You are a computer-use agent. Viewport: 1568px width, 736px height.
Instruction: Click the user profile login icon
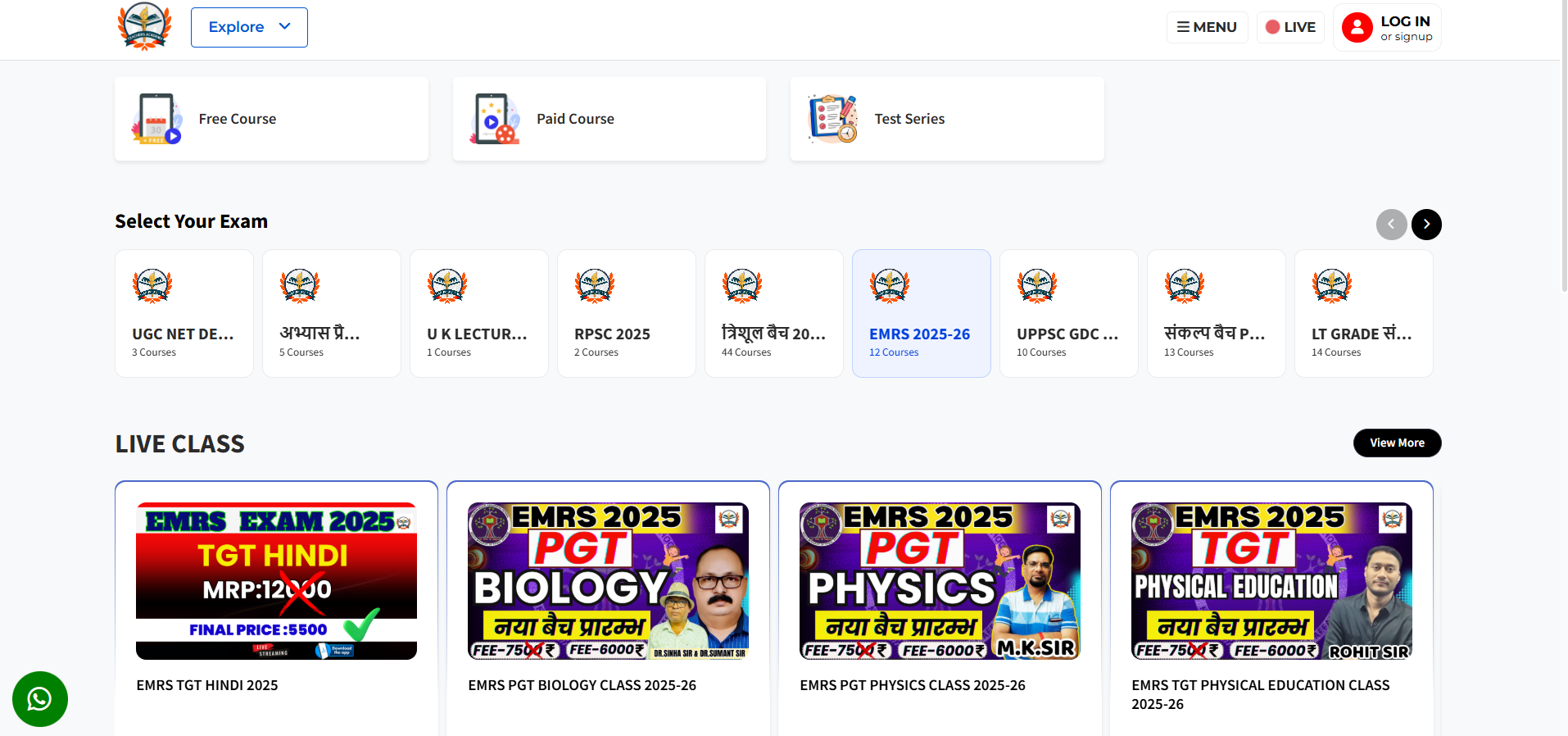tap(1357, 28)
